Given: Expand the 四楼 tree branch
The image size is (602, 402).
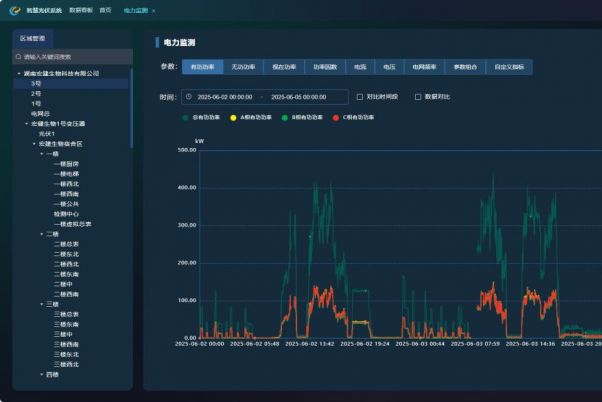Looking at the screenshot, I should click(x=42, y=373).
